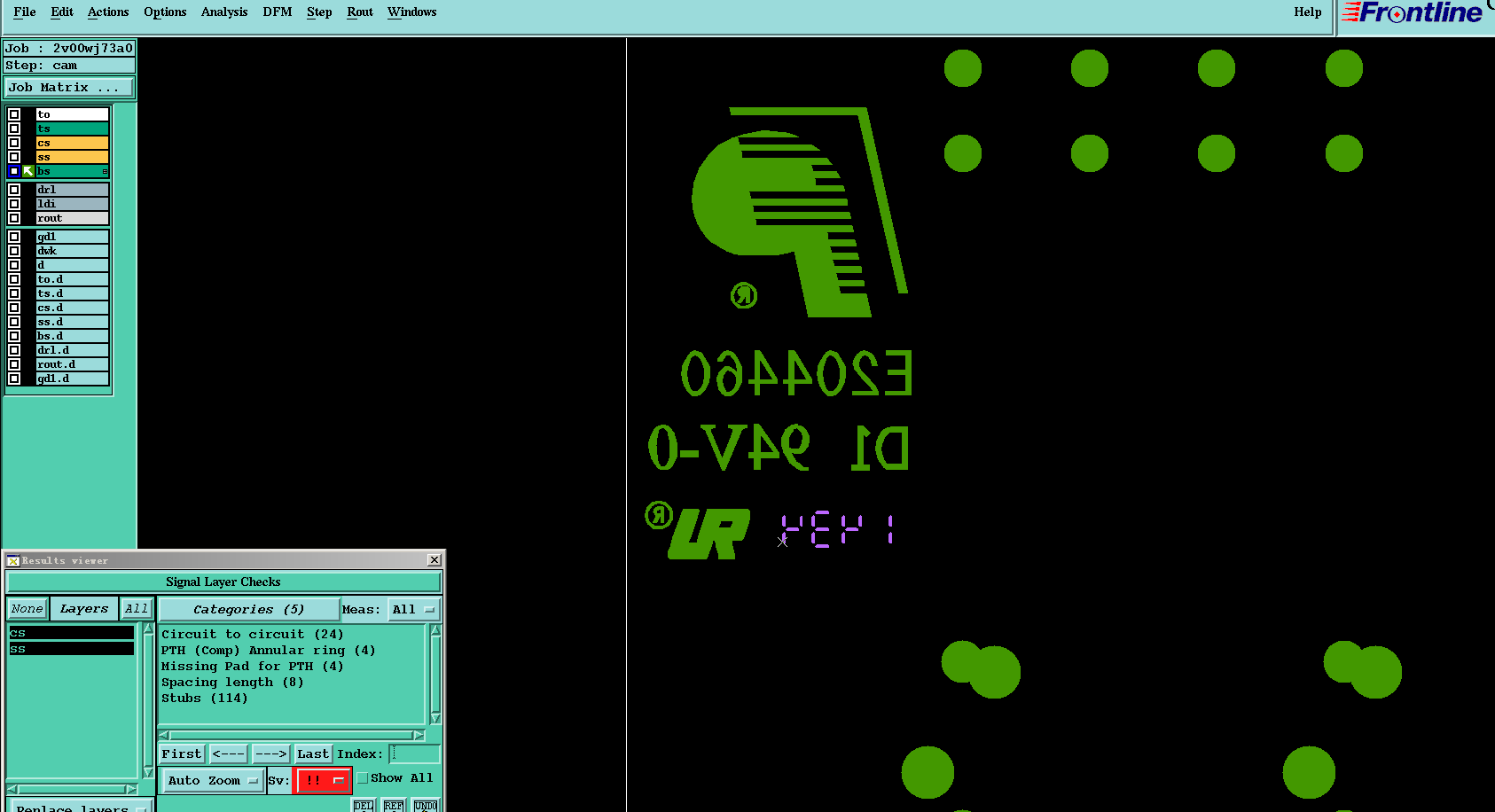1495x812 pixels.
Task: Select 'Missing Pad for PTH (4)' category
Action: (x=252, y=667)
